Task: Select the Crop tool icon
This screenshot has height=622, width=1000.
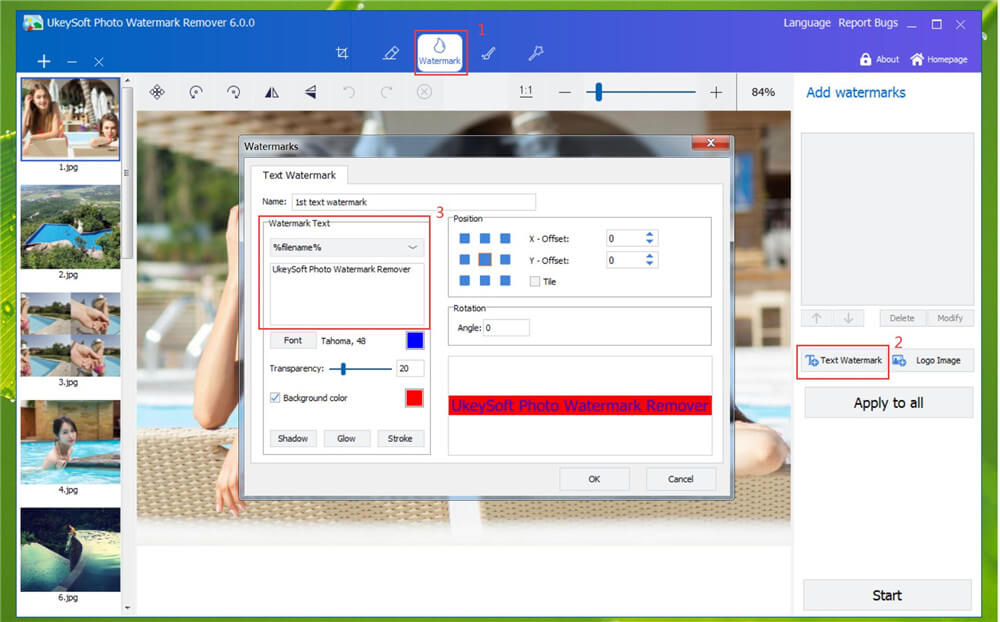Action: [x=342, y=53]
